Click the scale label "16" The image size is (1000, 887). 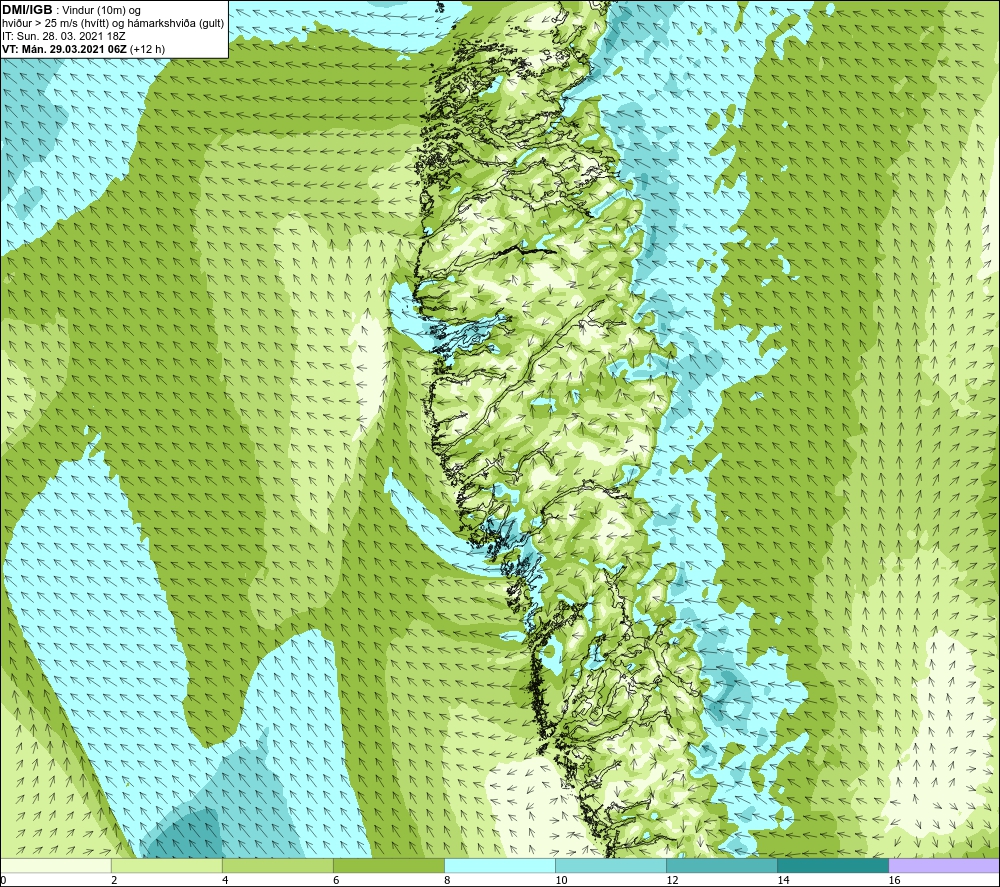click(895, 881)
